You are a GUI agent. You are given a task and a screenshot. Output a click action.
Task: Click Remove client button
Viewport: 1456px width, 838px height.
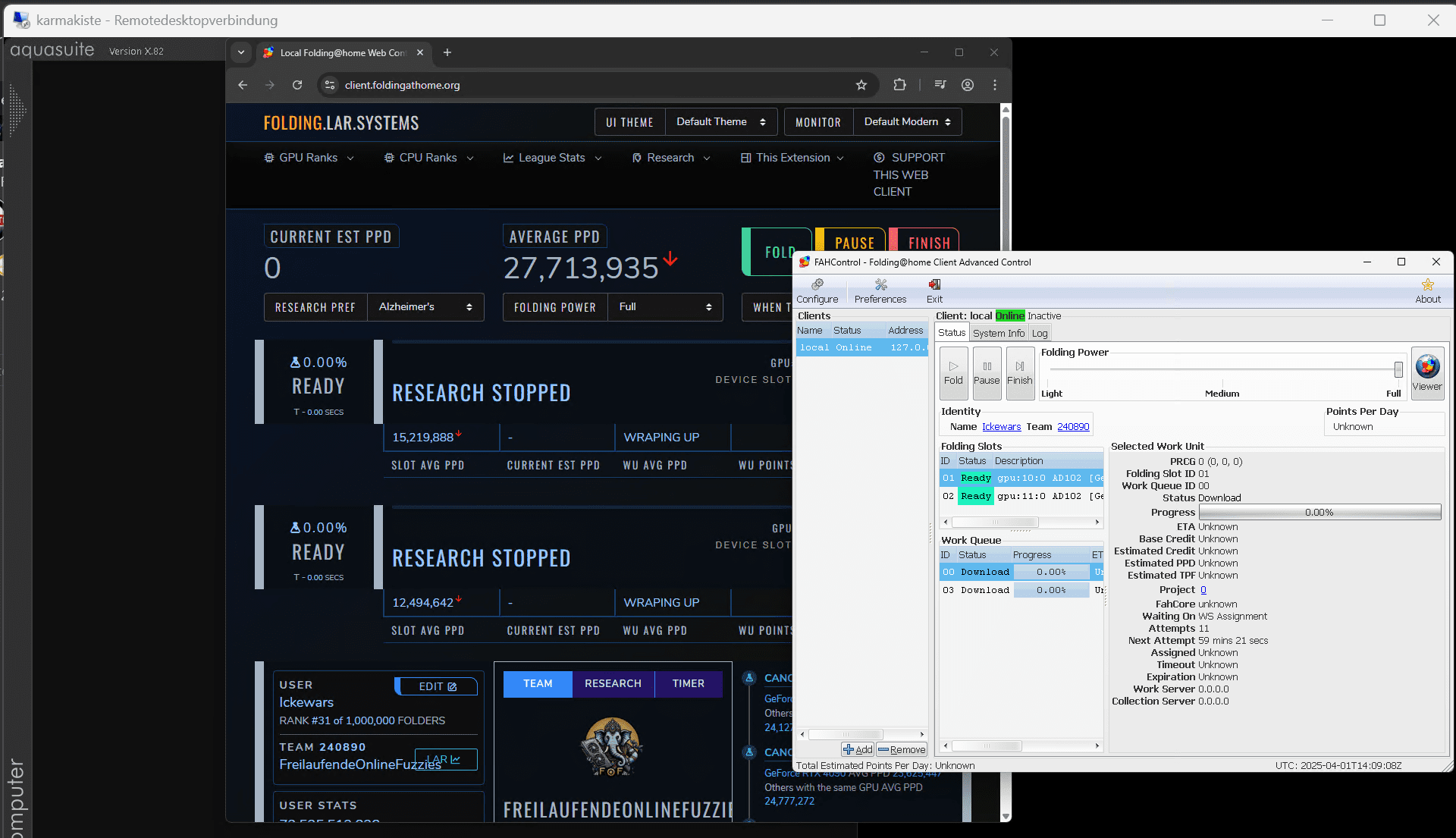902,749
